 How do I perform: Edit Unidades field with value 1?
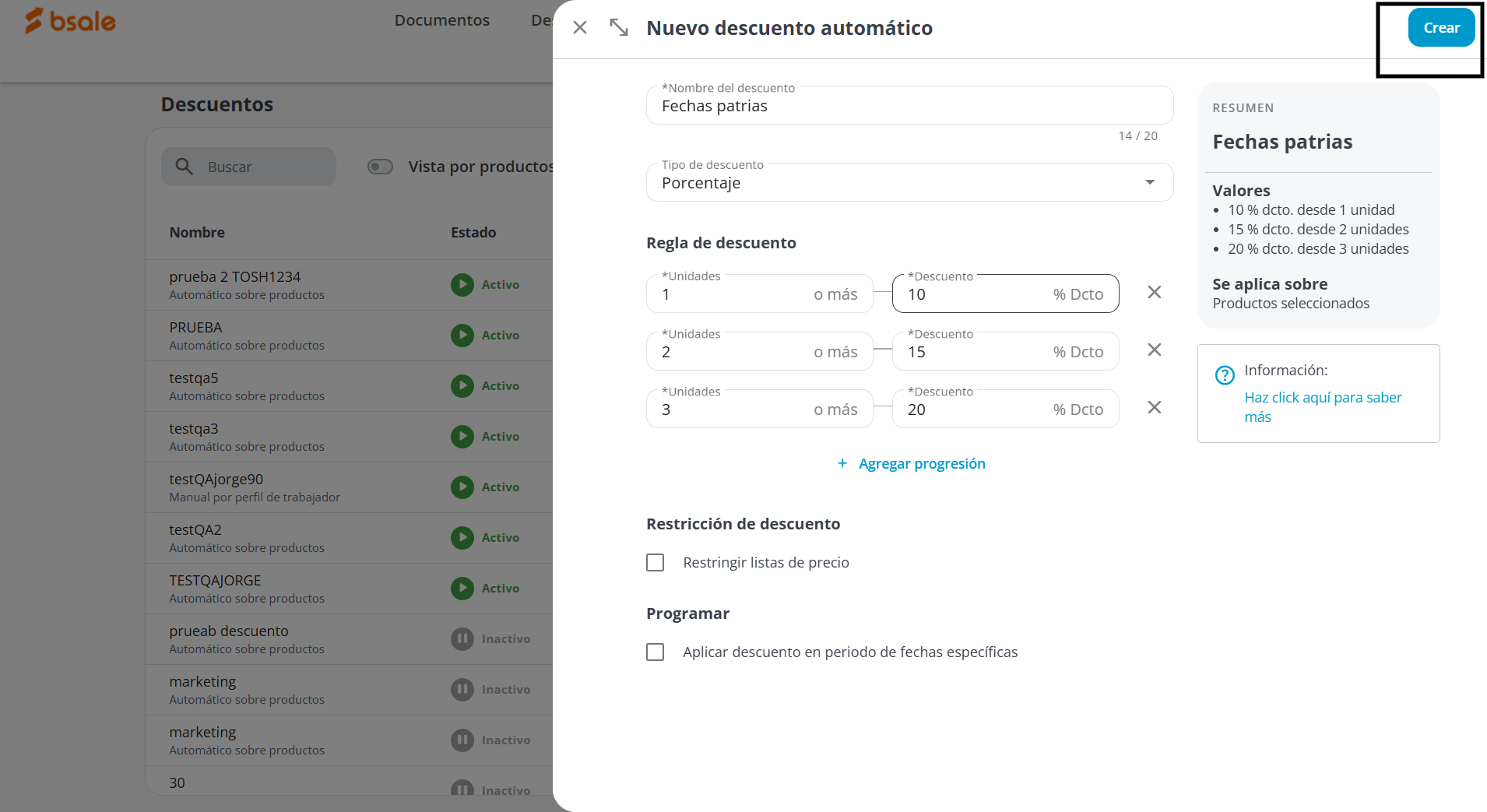click(759, 294)
